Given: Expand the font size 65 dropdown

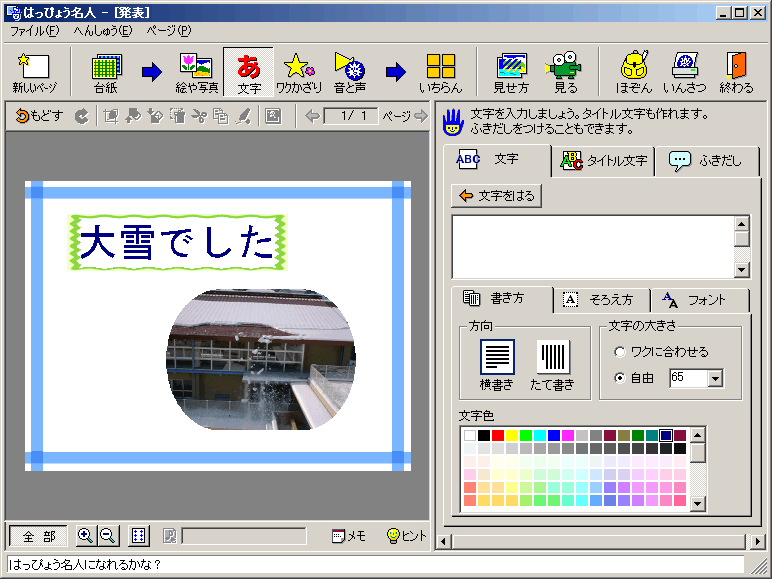Looking at the screenshot, I should [715, 378].
